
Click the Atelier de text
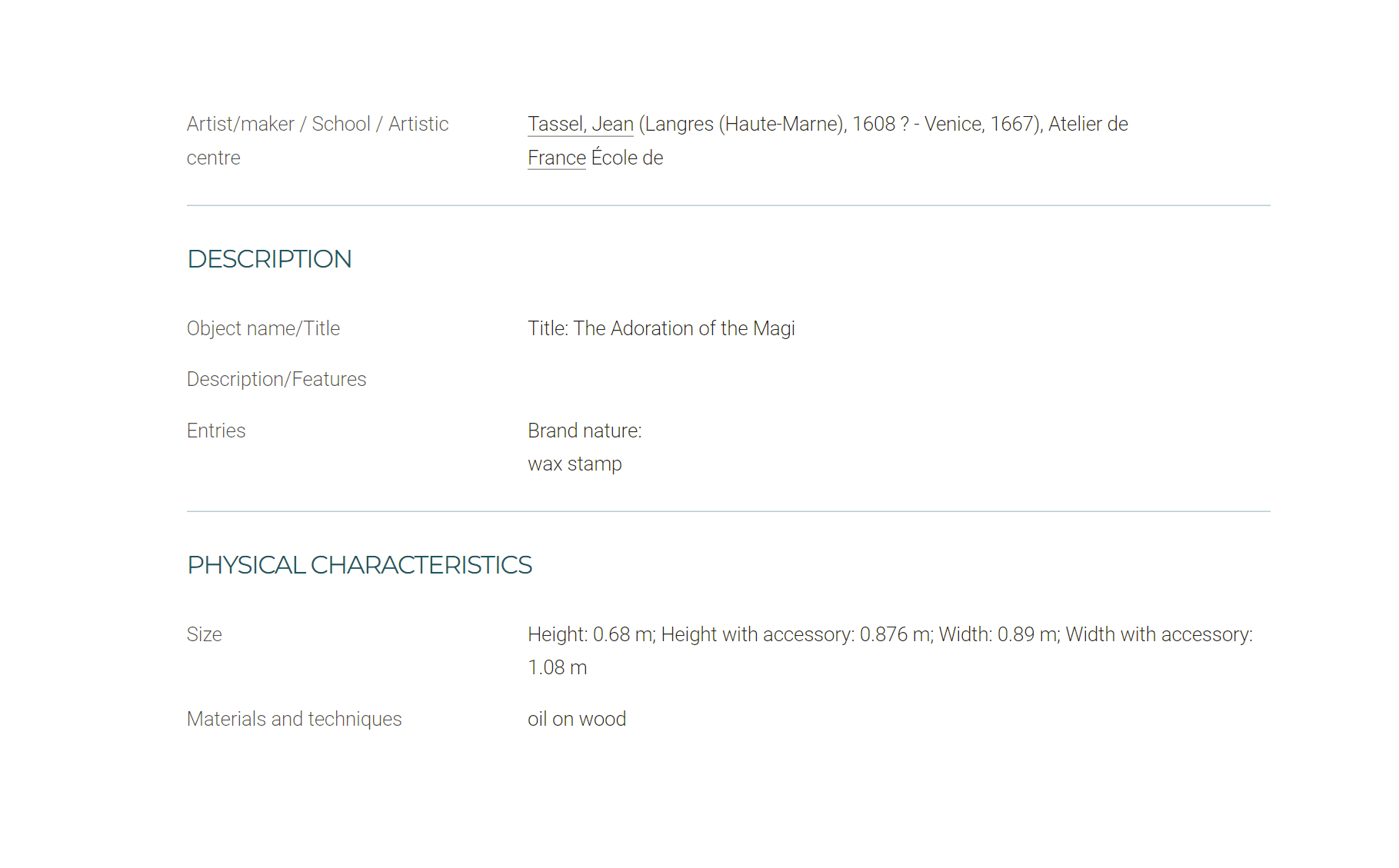1088,124
